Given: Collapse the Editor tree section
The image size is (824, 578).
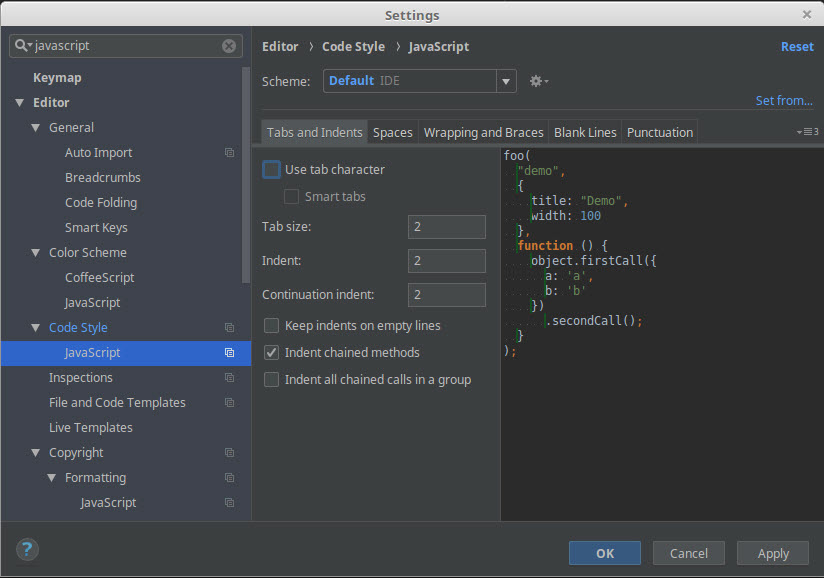Looking at the screenshot, I should pyautogui.click(x=19, y=103).
